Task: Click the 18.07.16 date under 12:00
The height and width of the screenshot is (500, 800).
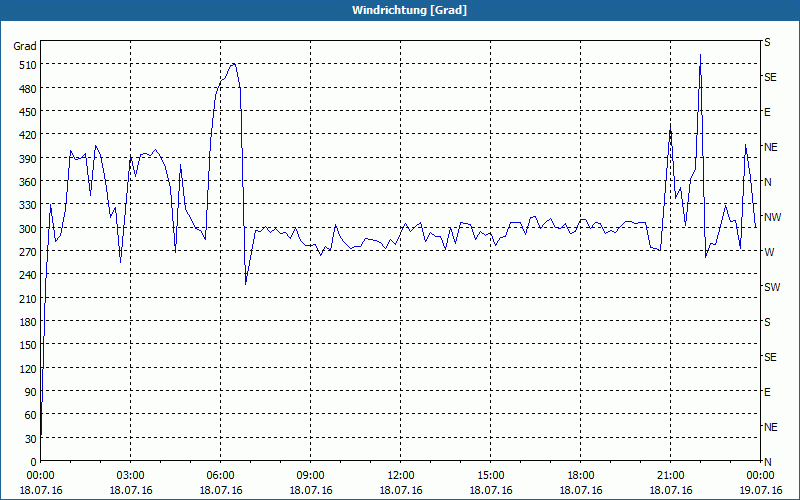Action: point(401,490)
